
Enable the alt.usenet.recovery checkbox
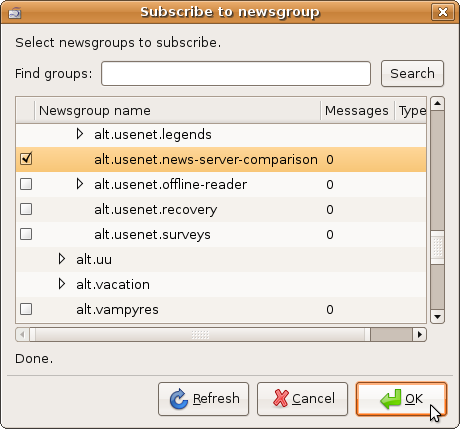26,209
